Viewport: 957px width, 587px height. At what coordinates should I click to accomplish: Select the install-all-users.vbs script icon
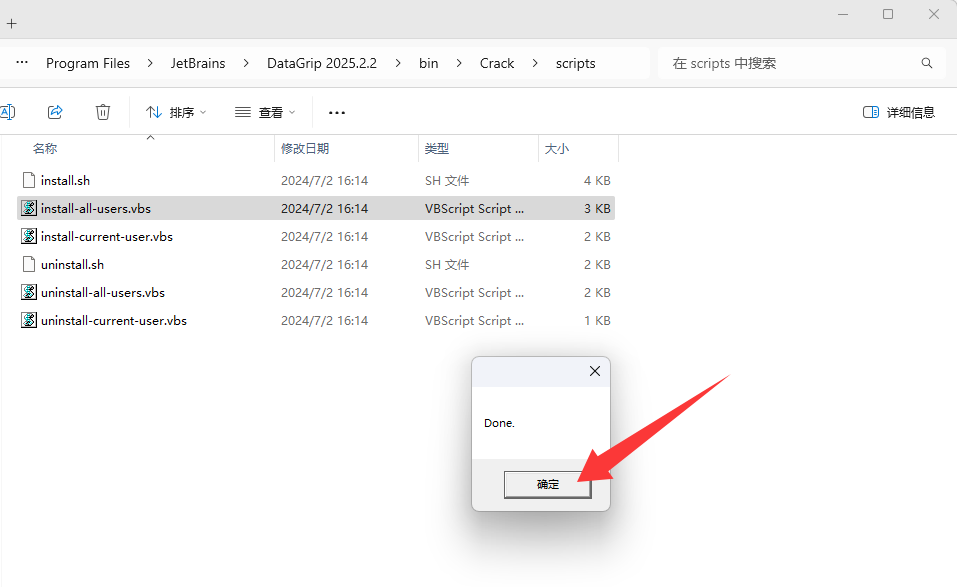[x=29, y=208]
